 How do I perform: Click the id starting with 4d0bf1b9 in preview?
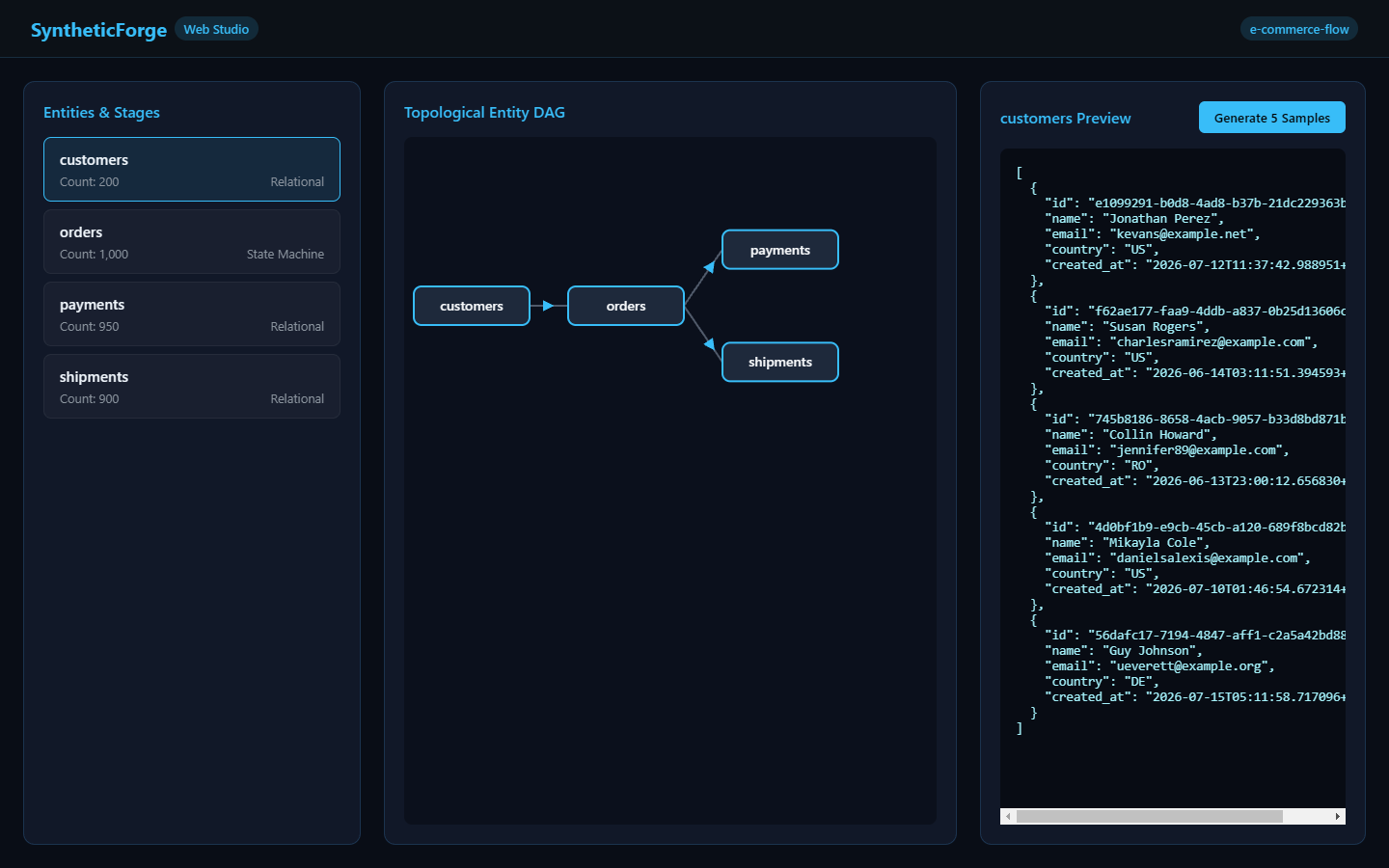point(1216,528)
